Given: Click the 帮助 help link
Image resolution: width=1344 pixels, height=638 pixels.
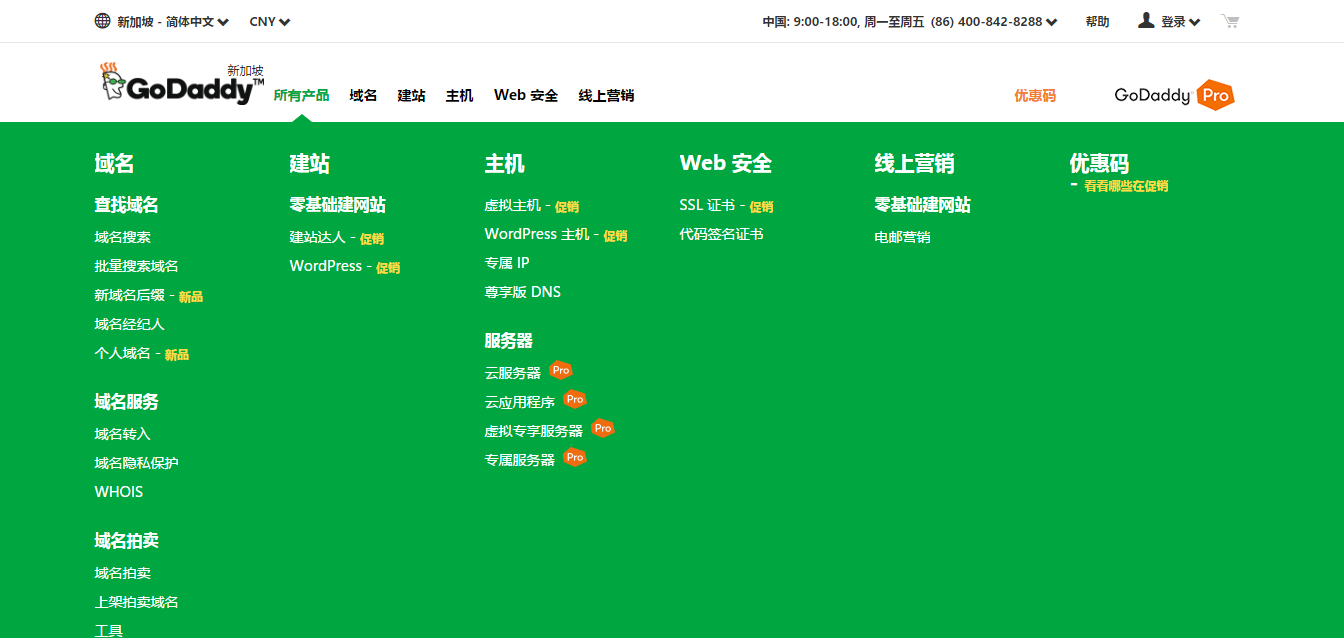Looking at the screenshot, I should [x=1097, y=22].
